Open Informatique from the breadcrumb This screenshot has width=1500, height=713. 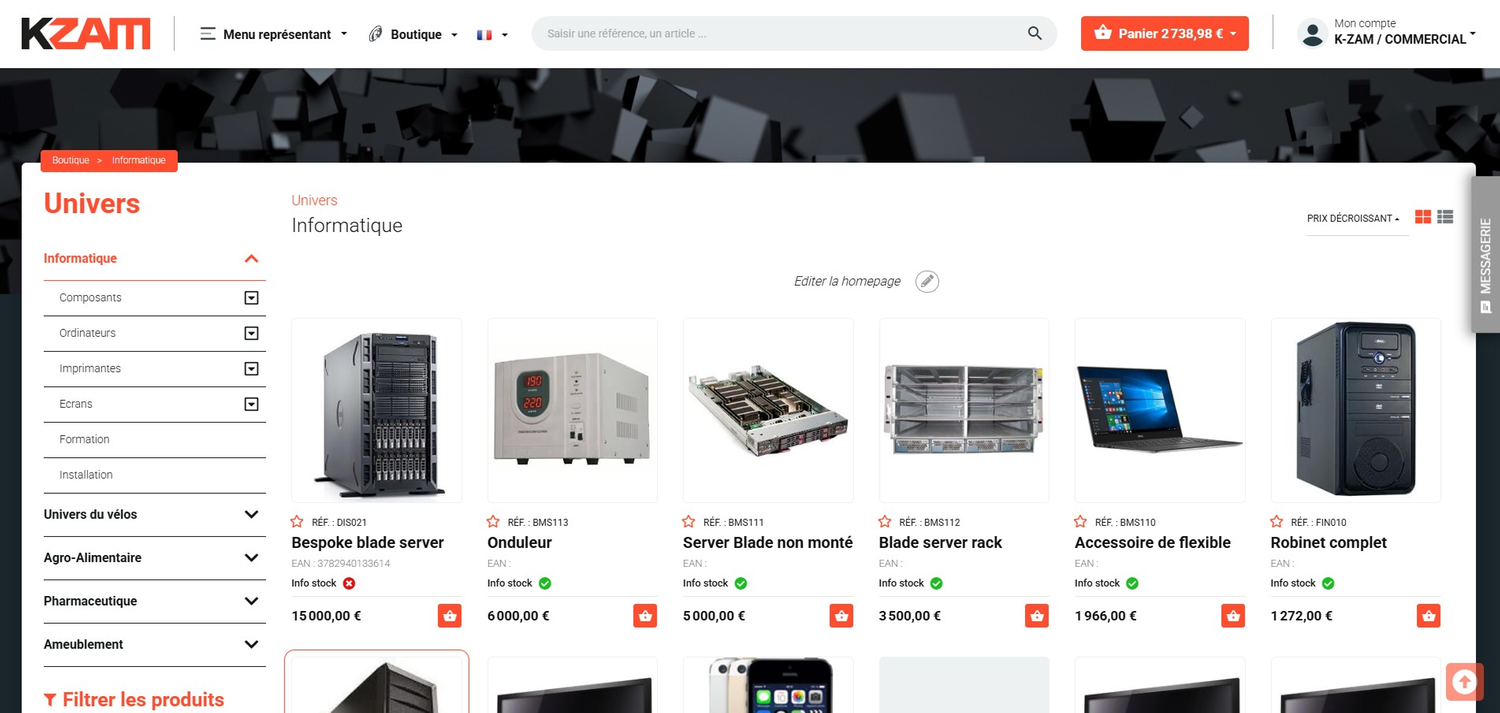click(x=139, y=160)
